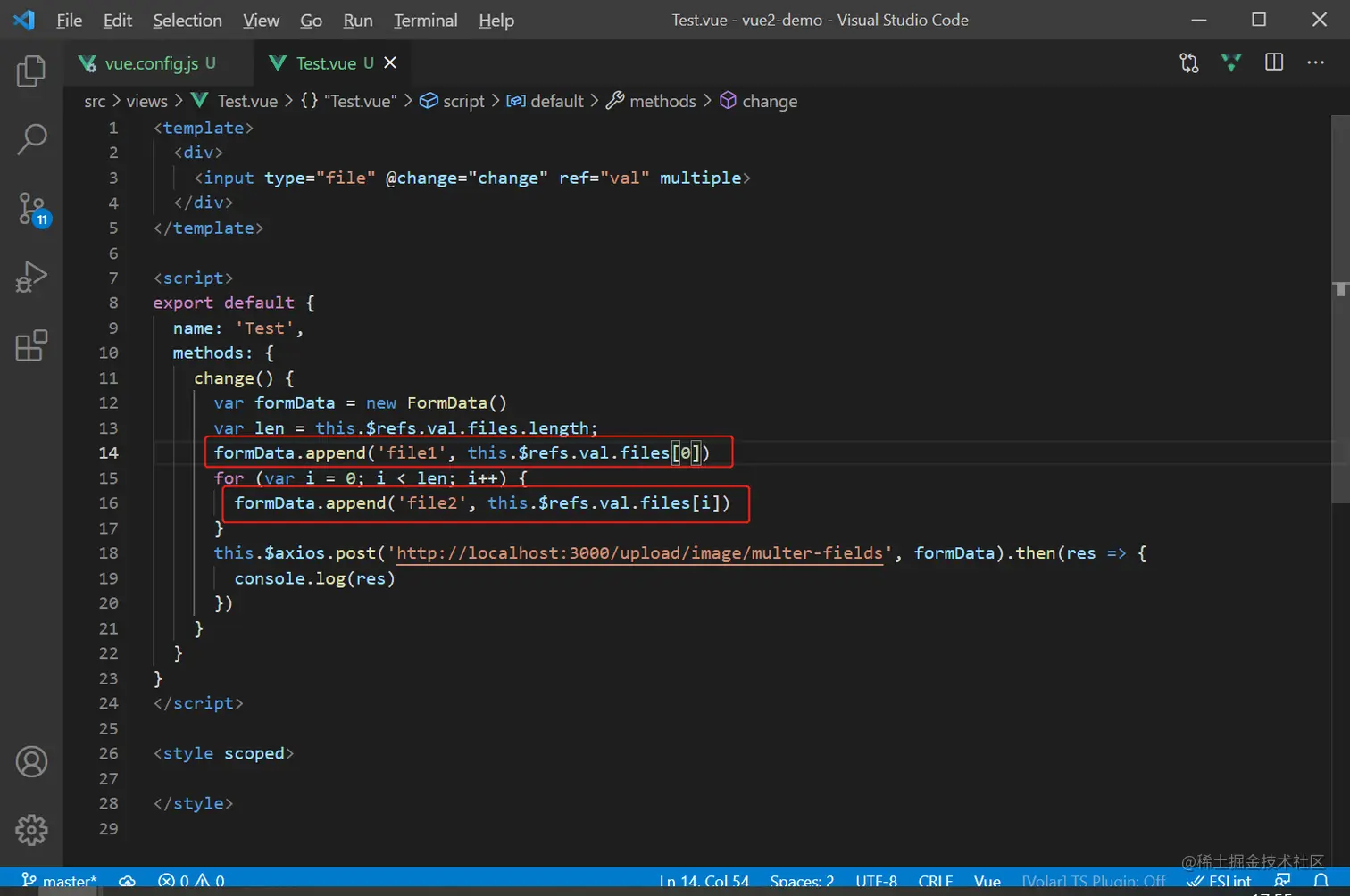Click the Ln 14, Col 54 cursor position
The image size is (1350, 896).
tap(704, 882)
